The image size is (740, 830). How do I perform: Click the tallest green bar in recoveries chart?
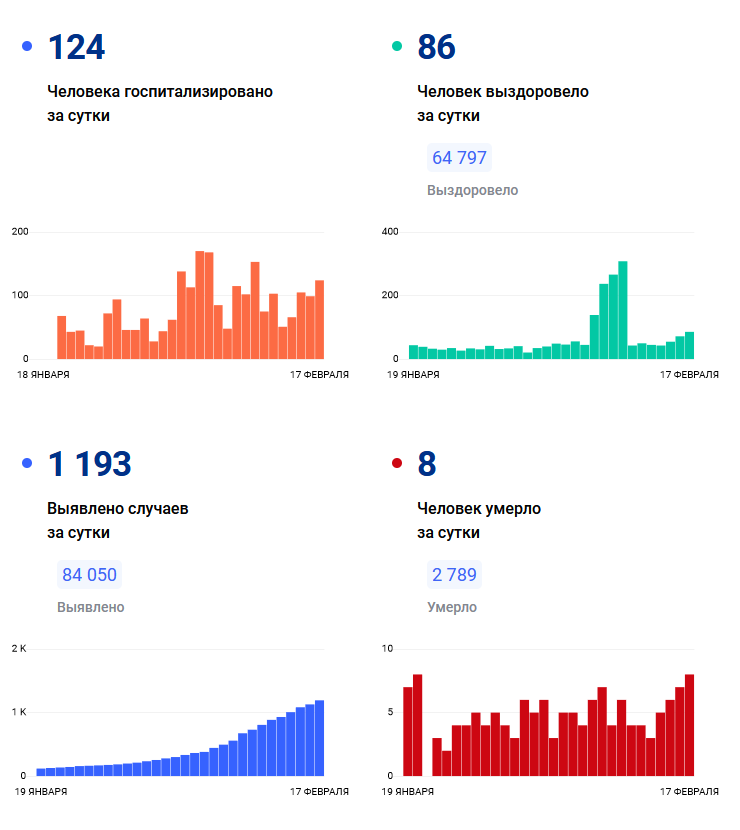[x=622, y=310]
